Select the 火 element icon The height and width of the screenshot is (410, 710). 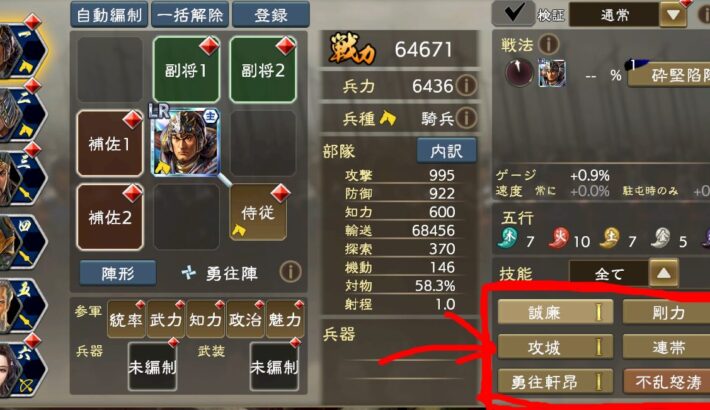[x=558, y=238]
